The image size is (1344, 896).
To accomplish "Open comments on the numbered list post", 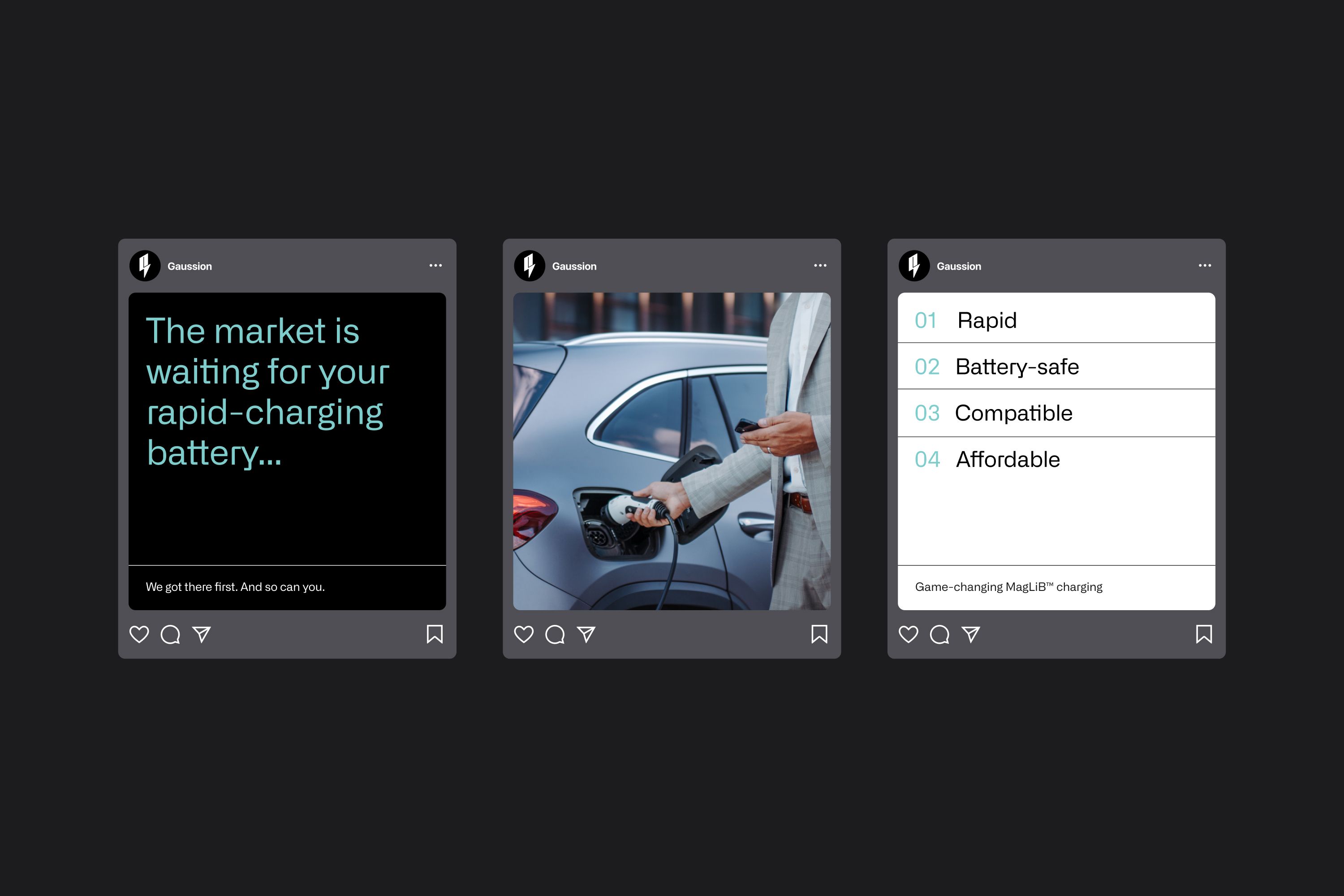I will pyautogui.click(x=940, y=634).
